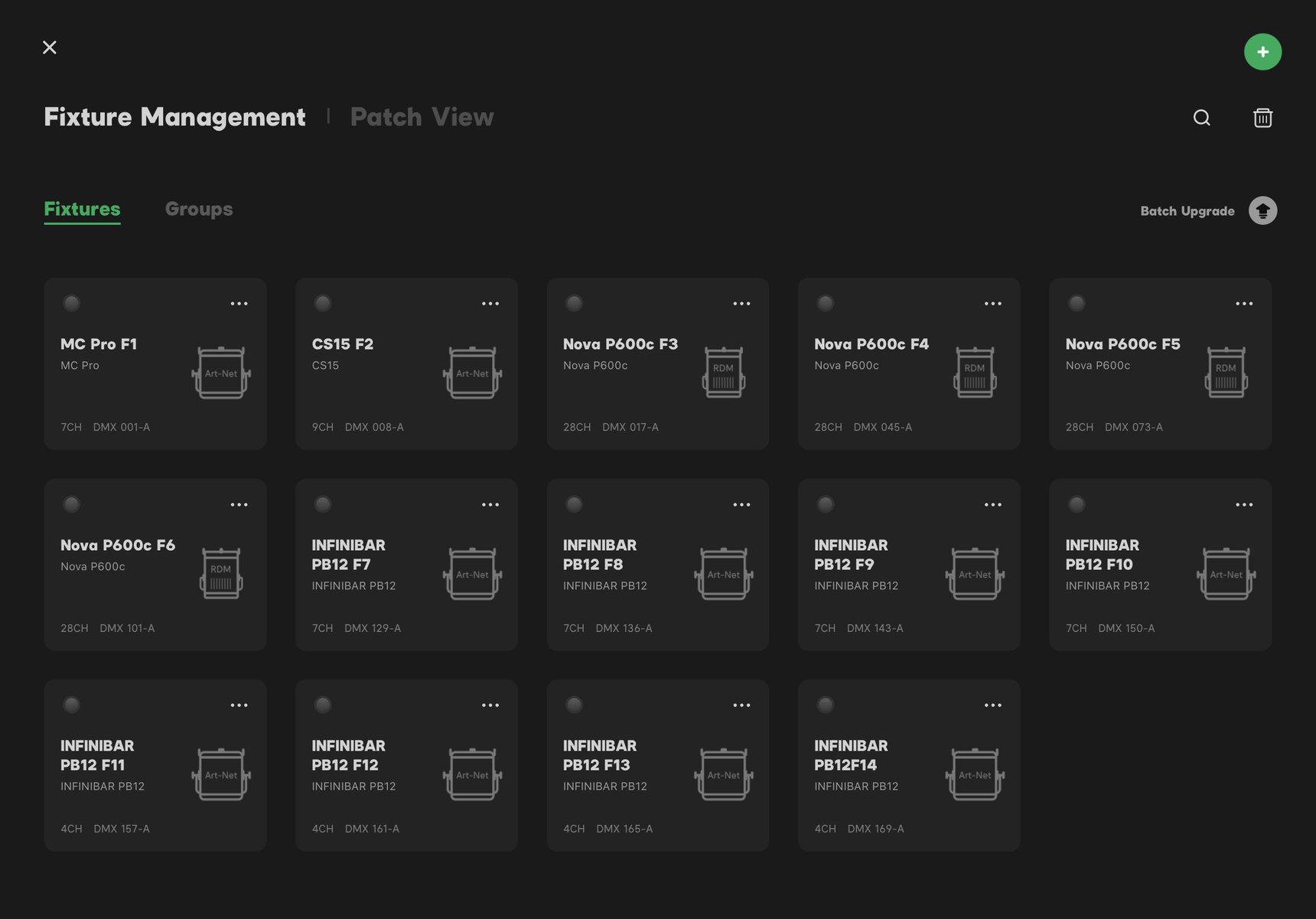Screen dimensions: 1316x919
Task: Switch to Patch View
Action: 422,117
